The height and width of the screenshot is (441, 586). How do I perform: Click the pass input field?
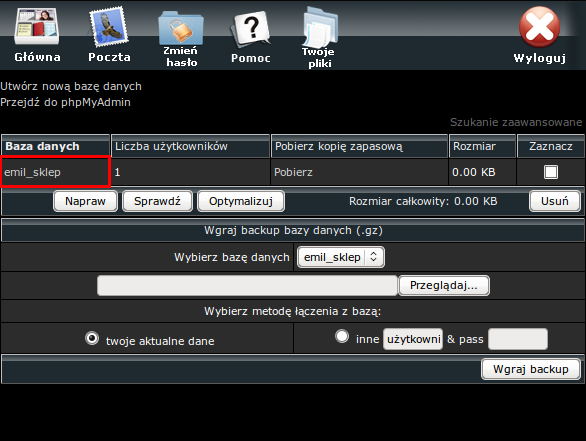(518, 339)
